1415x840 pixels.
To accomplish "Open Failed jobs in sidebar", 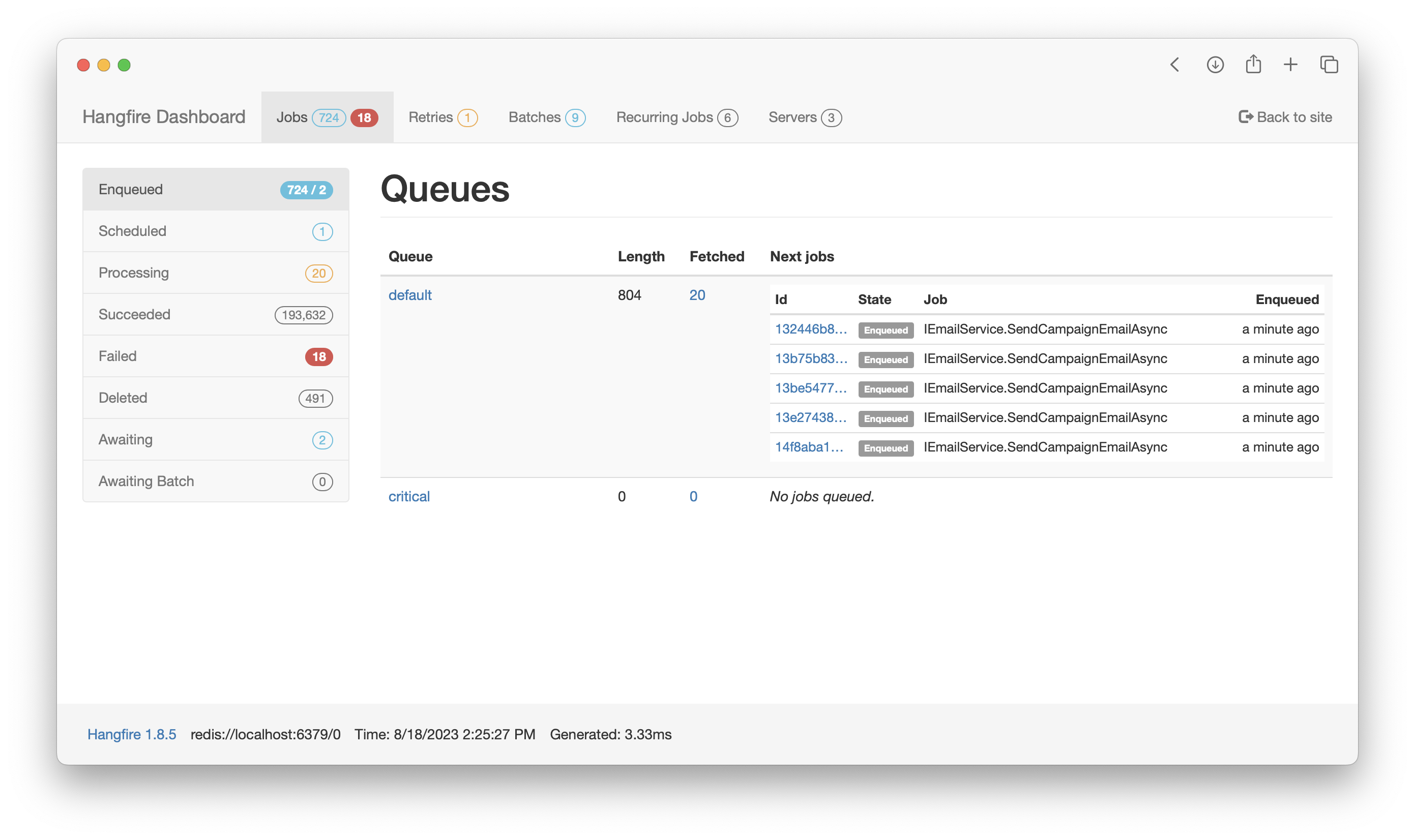I will (216, 356).
